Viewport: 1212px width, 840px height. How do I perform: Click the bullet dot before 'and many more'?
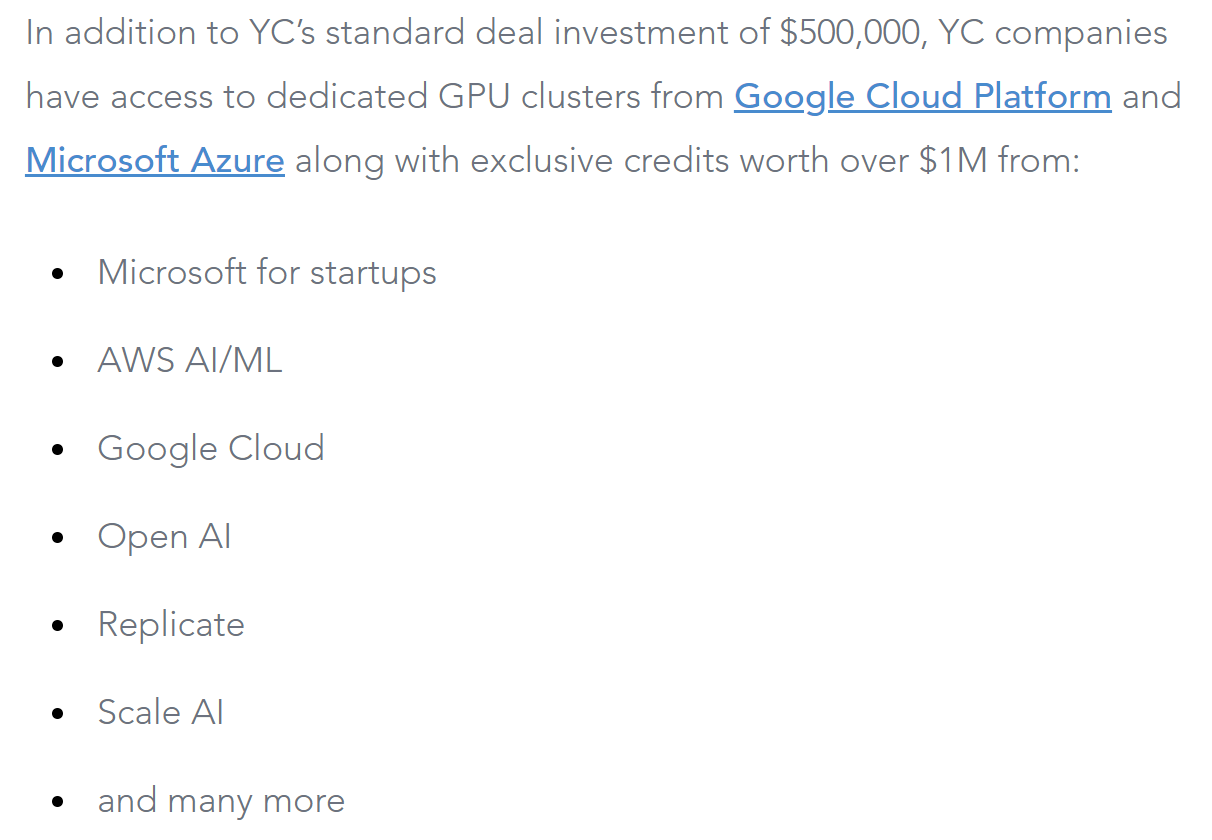tap(58, 802)
